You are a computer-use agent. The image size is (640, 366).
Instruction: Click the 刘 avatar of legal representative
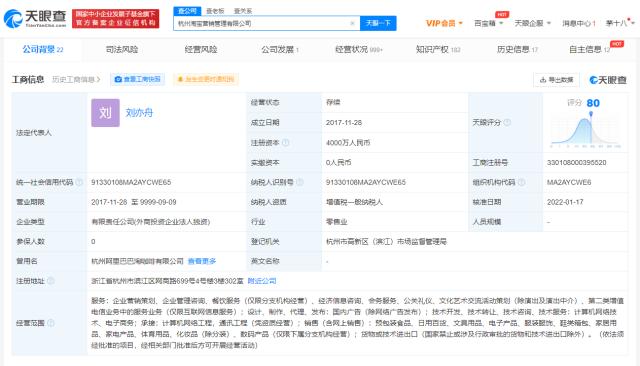click(x=105, y=113)
